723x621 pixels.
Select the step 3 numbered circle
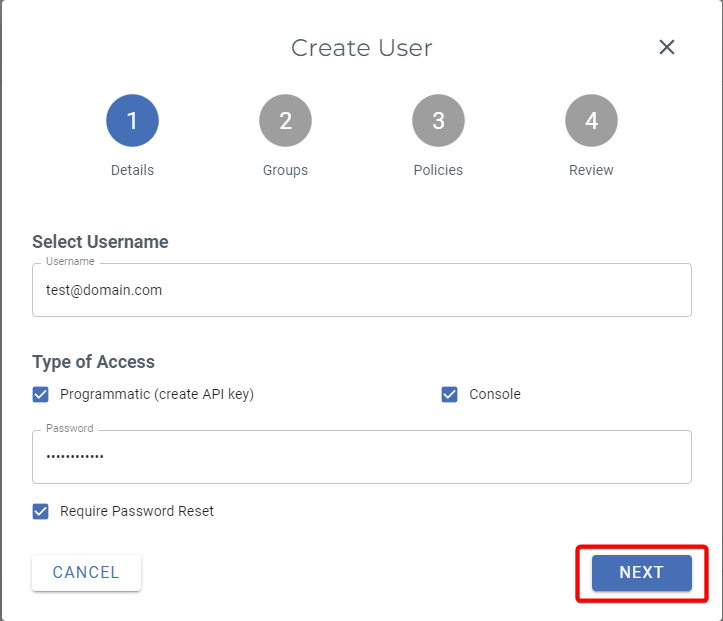438,121
